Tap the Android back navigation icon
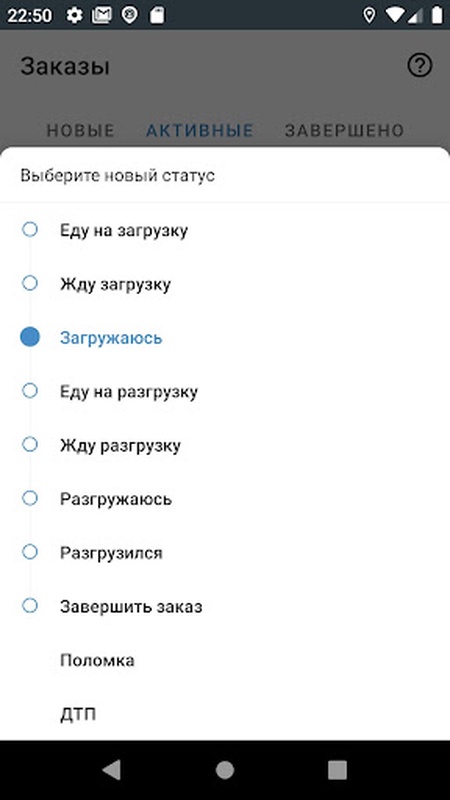 pyautogui.click(x=112, y=770)
